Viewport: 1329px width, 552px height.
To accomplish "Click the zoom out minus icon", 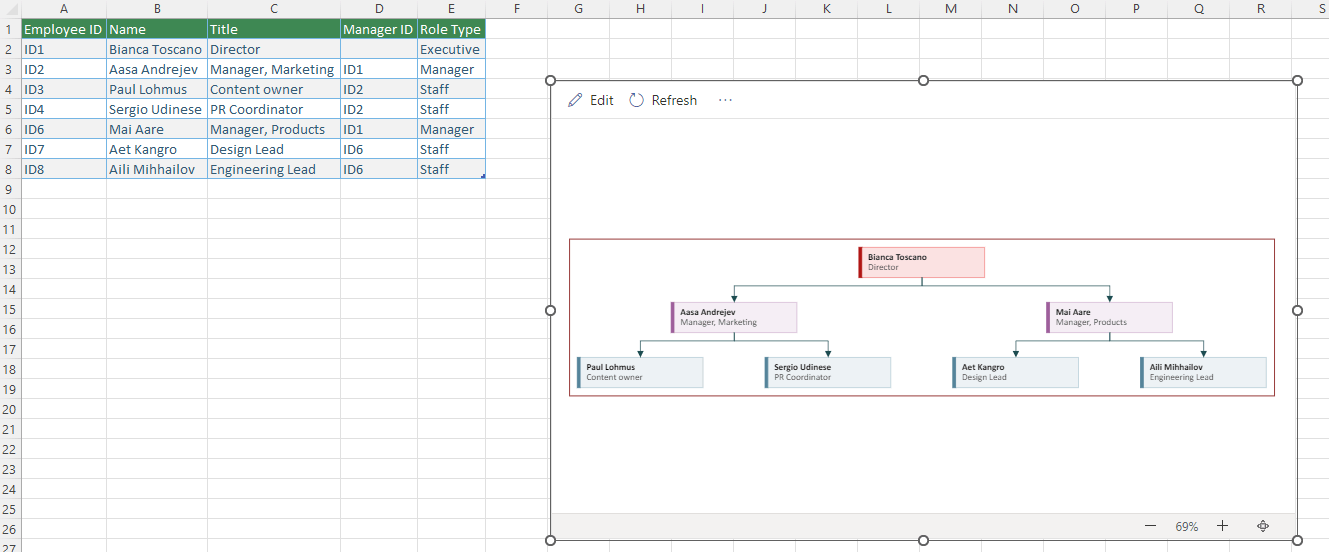I will pyautogui.click(x=1150, y=526).
